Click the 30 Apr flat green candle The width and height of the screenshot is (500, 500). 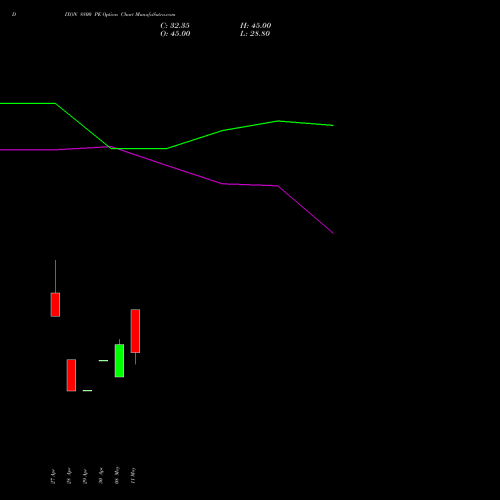click(103, 360)
